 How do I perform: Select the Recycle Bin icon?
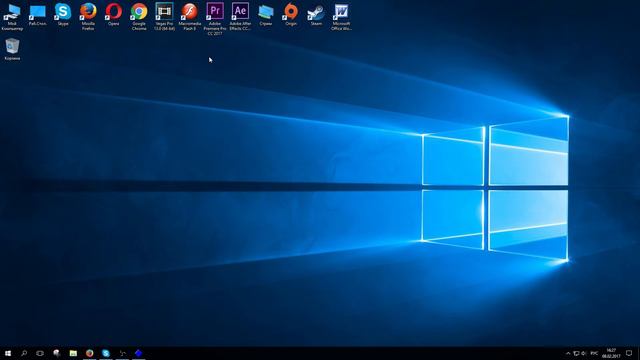(x=12, y=49)
